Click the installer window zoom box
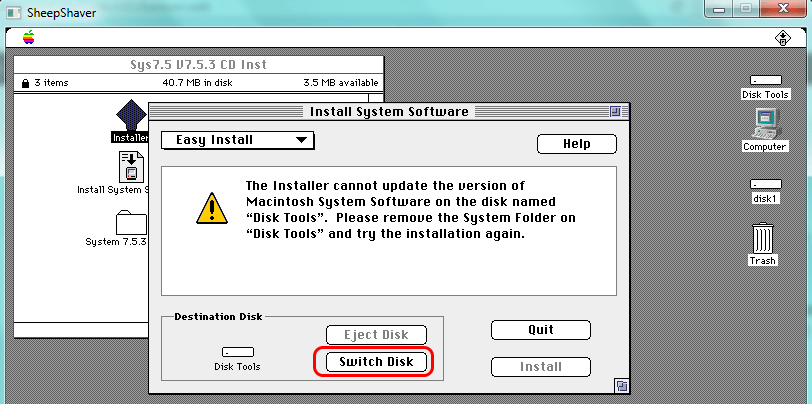The image size is (812, 404). [x=615, y=111]
